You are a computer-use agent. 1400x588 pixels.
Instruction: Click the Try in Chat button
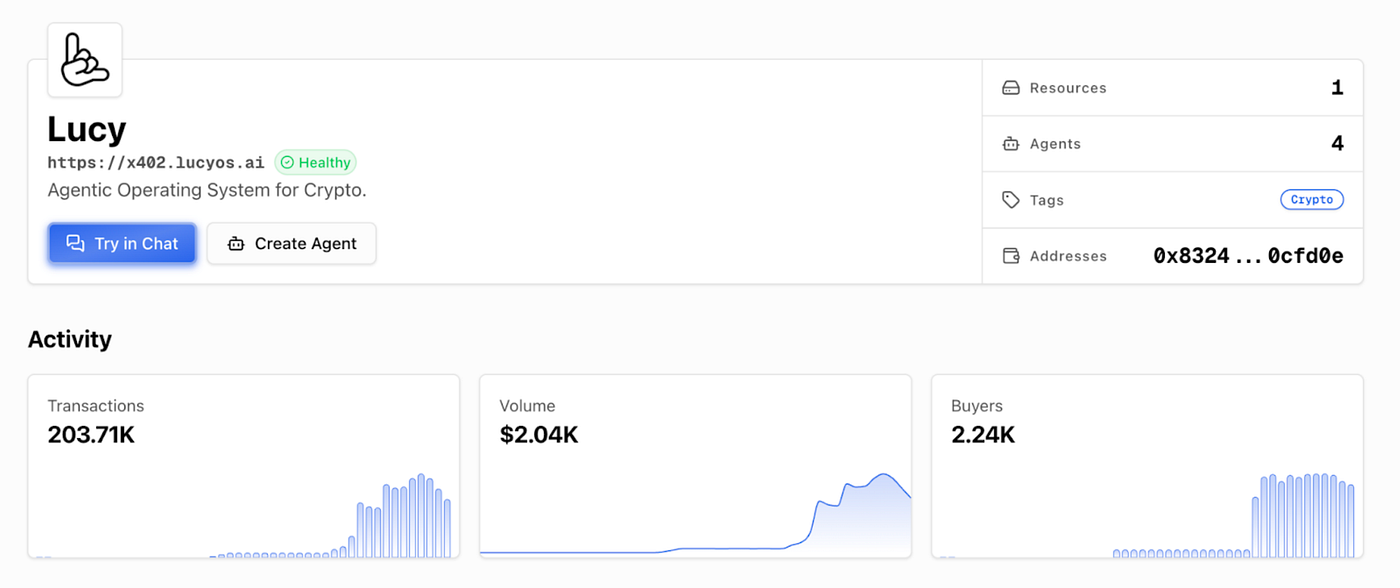(x=122, y=244)
